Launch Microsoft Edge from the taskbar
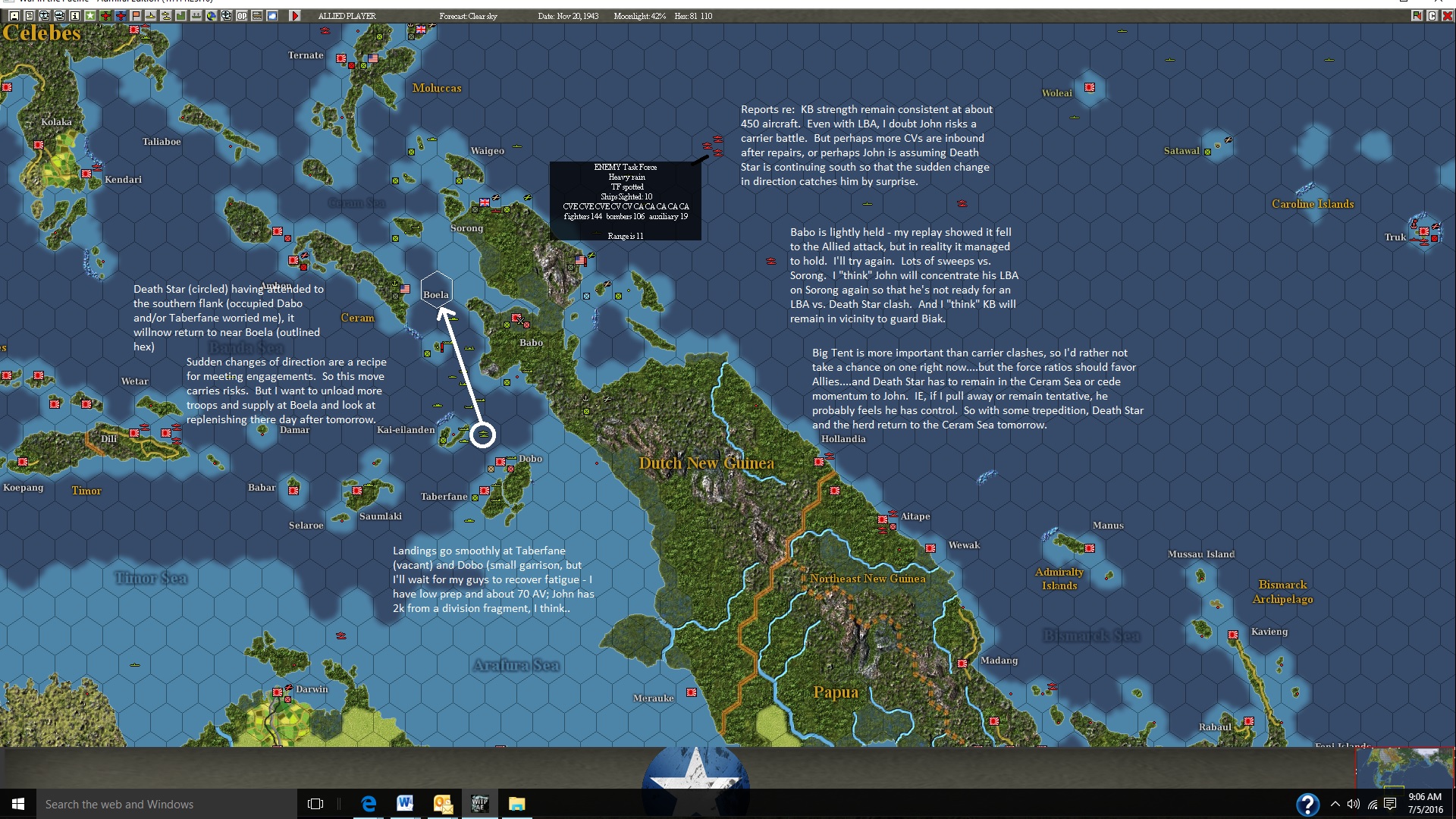The height and width of the screenshot is (819, 1456). (369, 804)
